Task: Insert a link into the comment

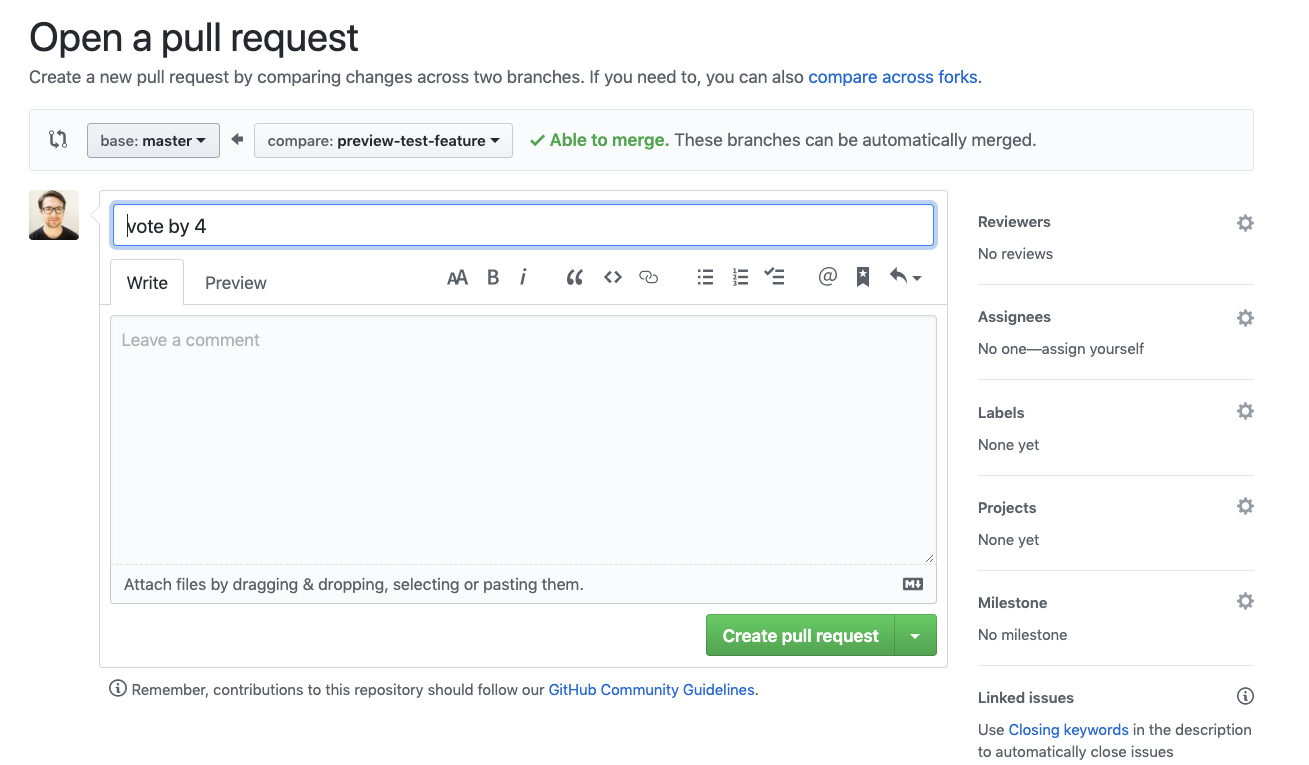Action: point(649,277)
